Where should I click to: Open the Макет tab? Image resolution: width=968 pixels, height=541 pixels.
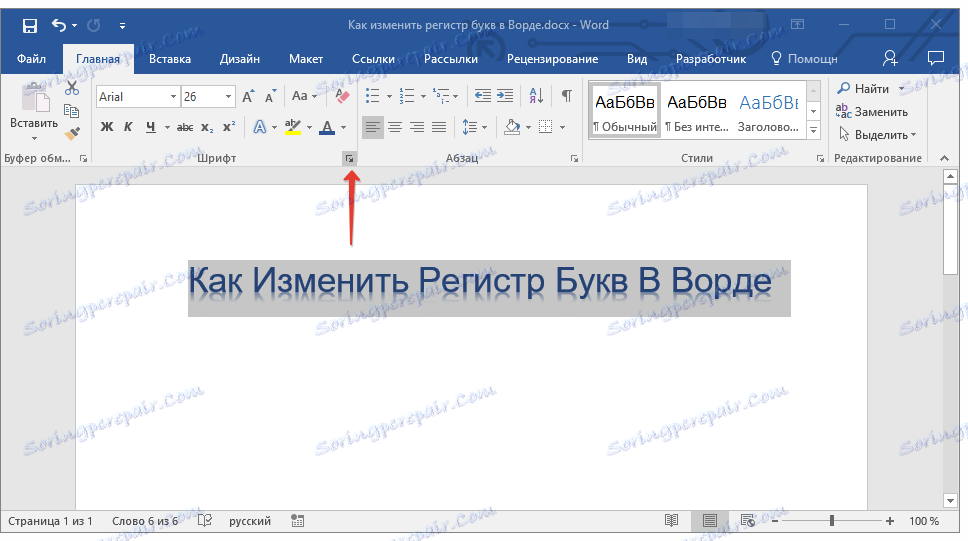[306, 59]
